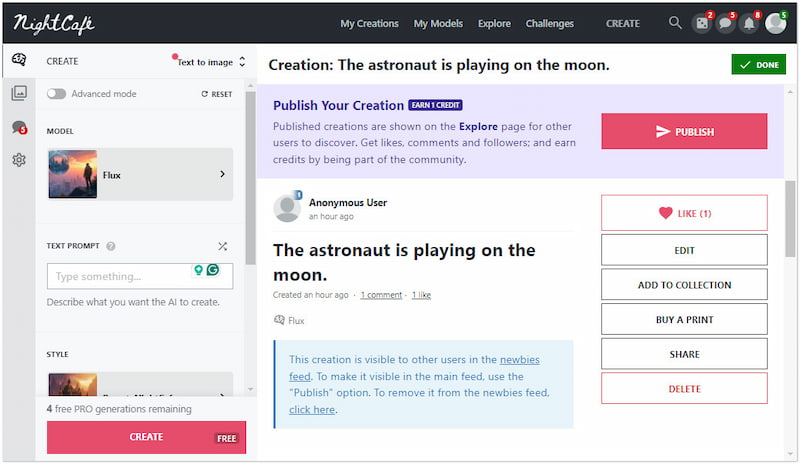Go to the Explore menu item
Viewport: 800px width, 464px height.
tap(494, 23)
